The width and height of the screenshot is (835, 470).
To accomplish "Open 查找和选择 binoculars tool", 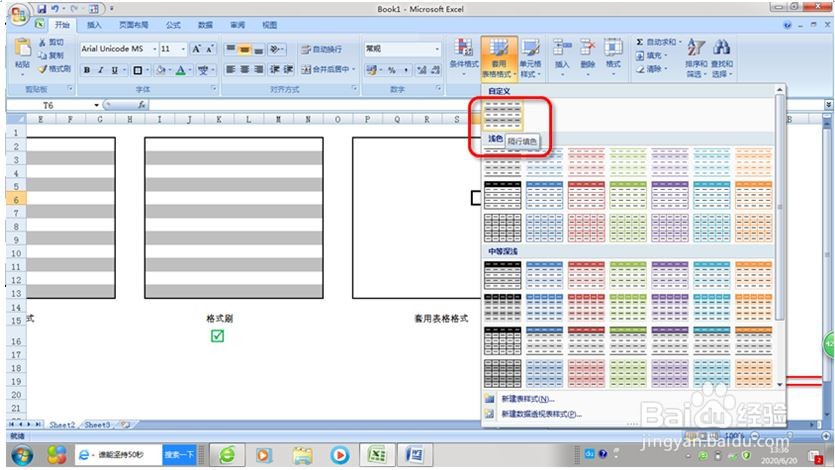I will [x=722, y=57].
